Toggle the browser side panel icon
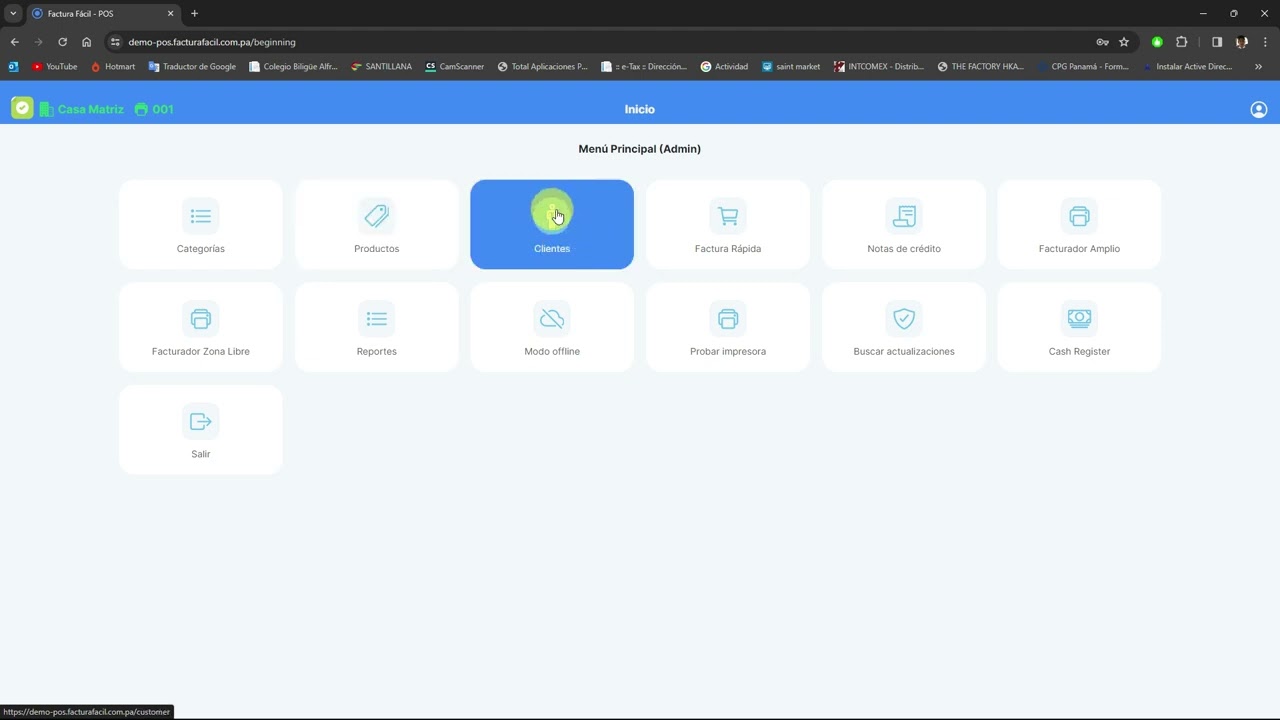Viewport: 1280px width, 720px height. tap(1217, 42)
